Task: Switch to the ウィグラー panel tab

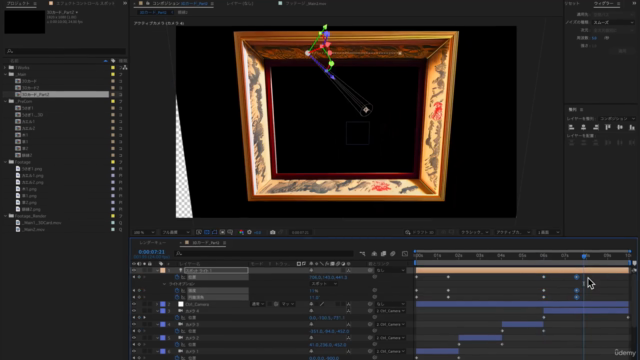Action: pyautogui.click(x=603, y=3)
